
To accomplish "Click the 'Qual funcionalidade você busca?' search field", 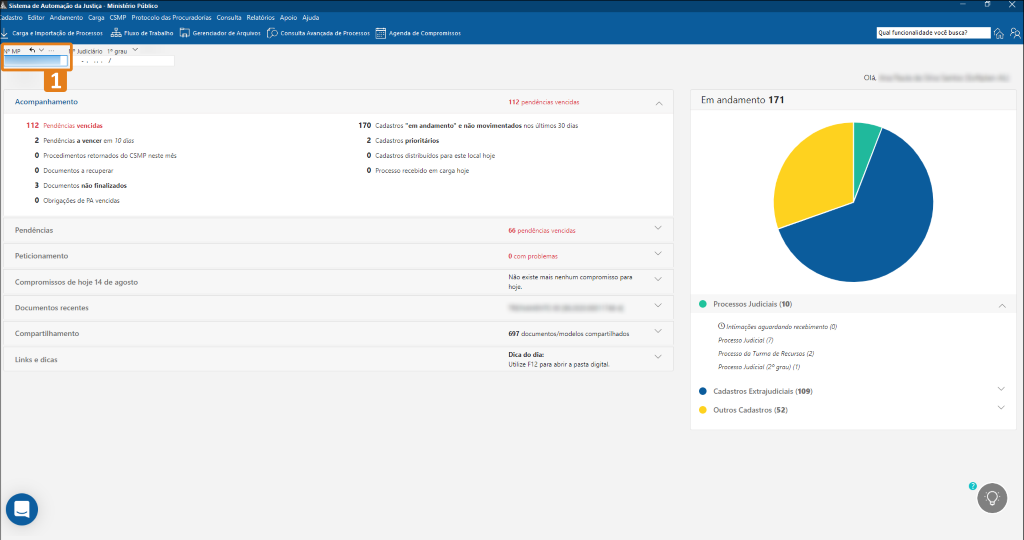I will tap(932, 32).
